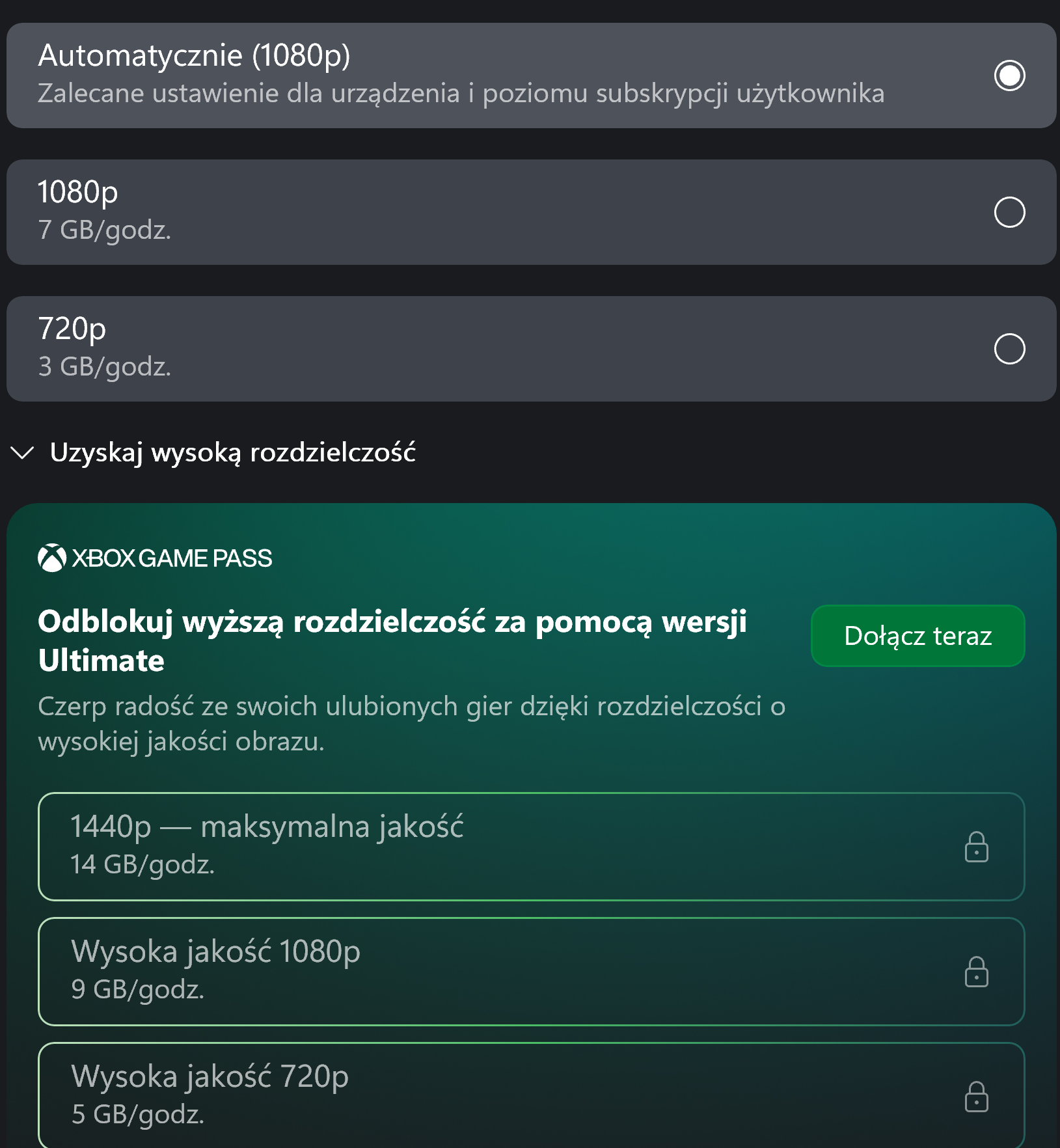Screen dimensions: 1060x1148
Task: Select the 1080p 7 GB/godz. radio button
Action: tap(1009, 212)
